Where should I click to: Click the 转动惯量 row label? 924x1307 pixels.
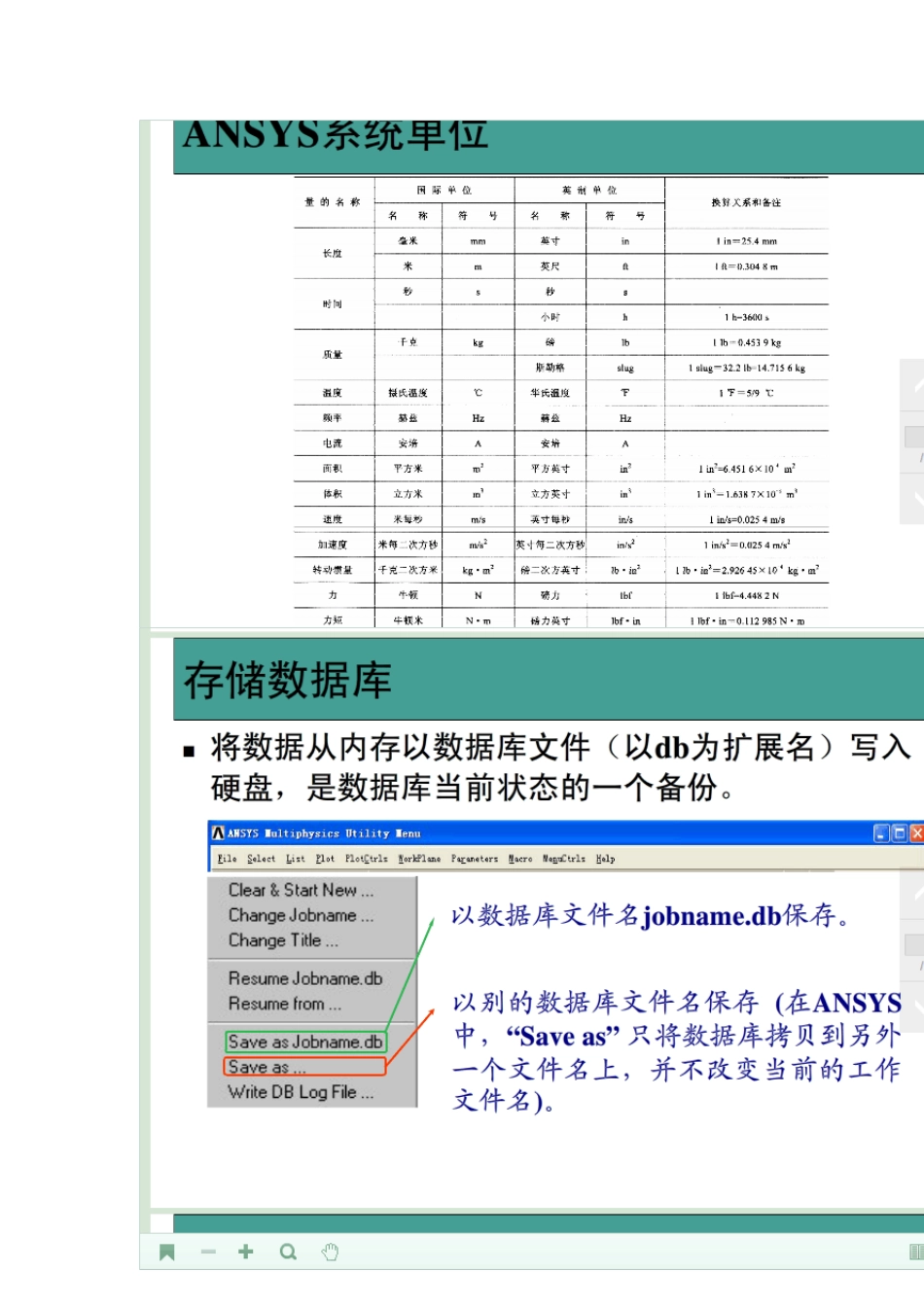pos(333,570)
